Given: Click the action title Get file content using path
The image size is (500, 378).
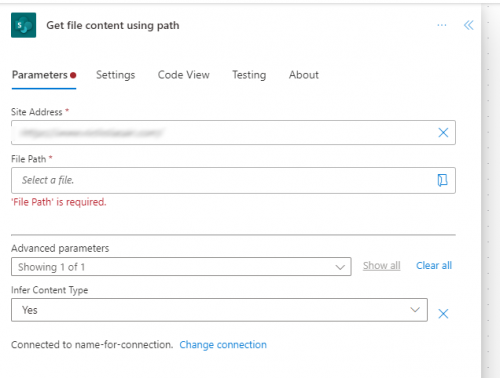Looking at the screenshot, I should 113,25.
